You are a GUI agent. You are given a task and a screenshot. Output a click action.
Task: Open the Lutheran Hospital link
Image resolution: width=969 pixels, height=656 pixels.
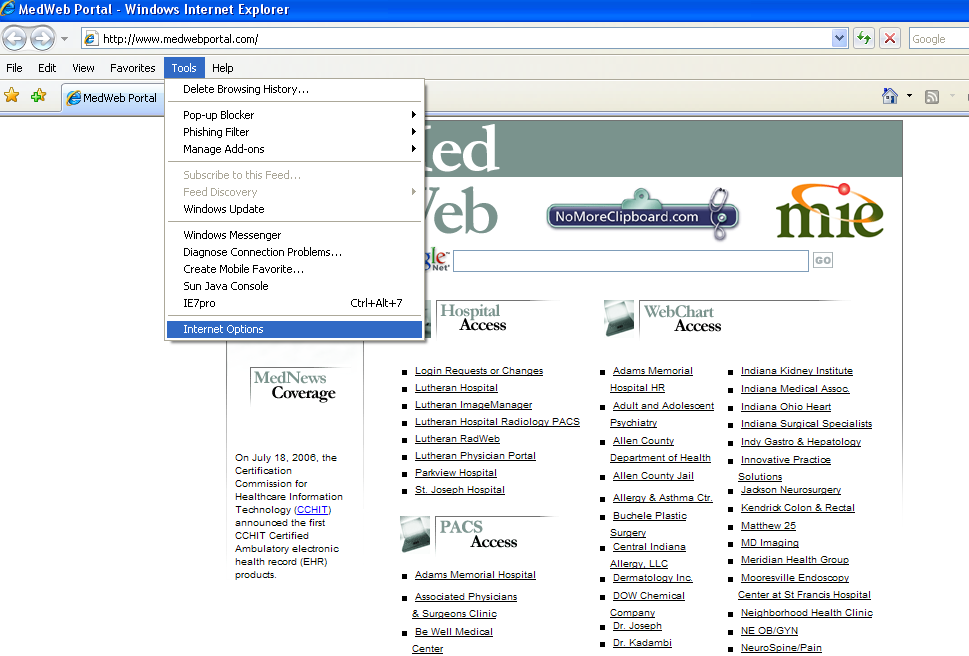pos(456,388)
